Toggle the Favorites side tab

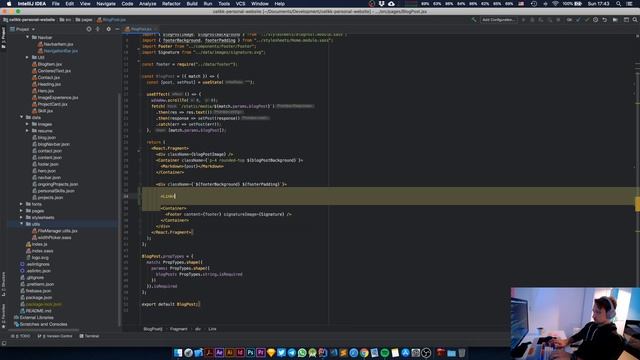[x=3, y=316]
